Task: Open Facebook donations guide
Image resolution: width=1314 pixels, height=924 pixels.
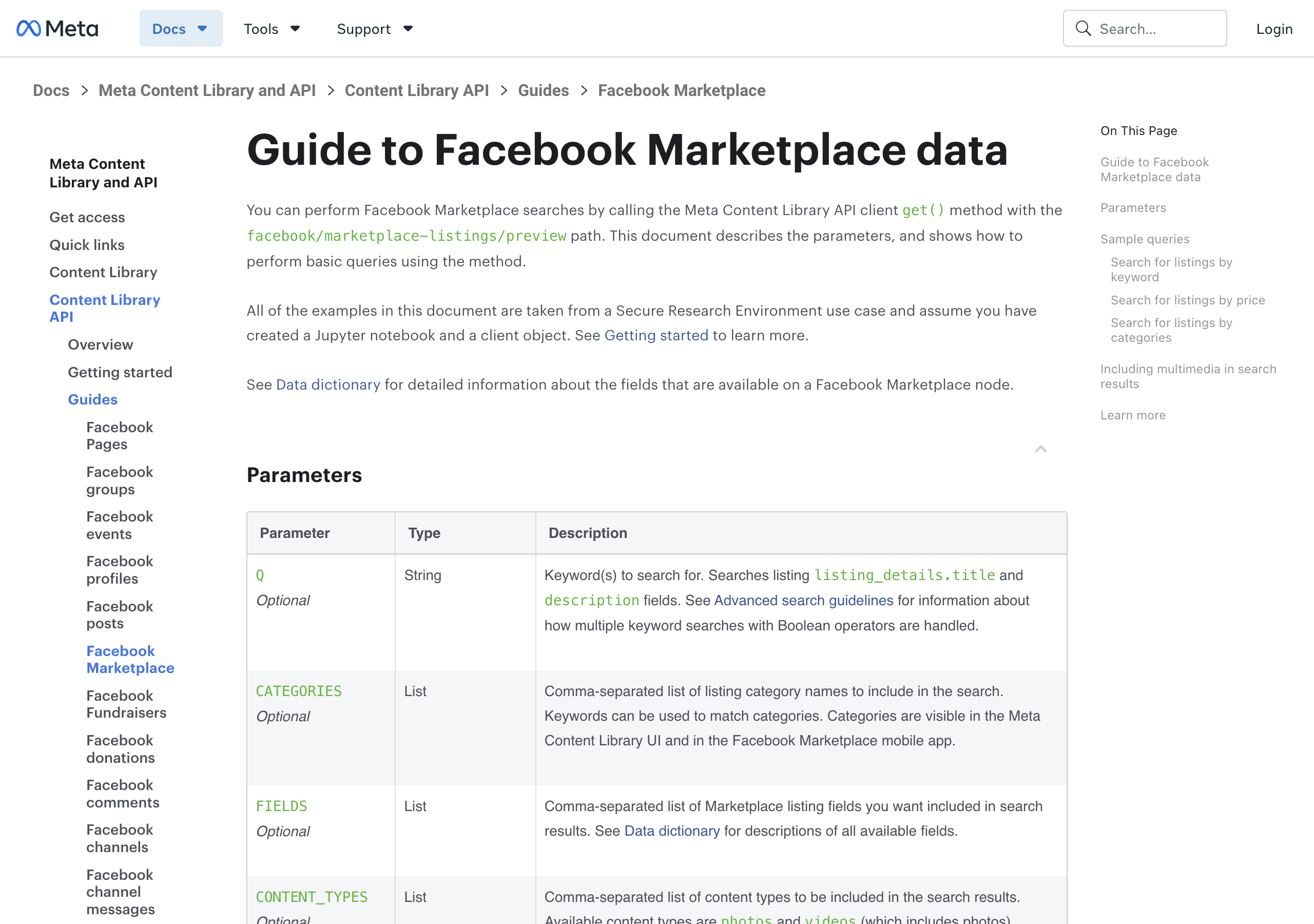Action: (120, 749)
